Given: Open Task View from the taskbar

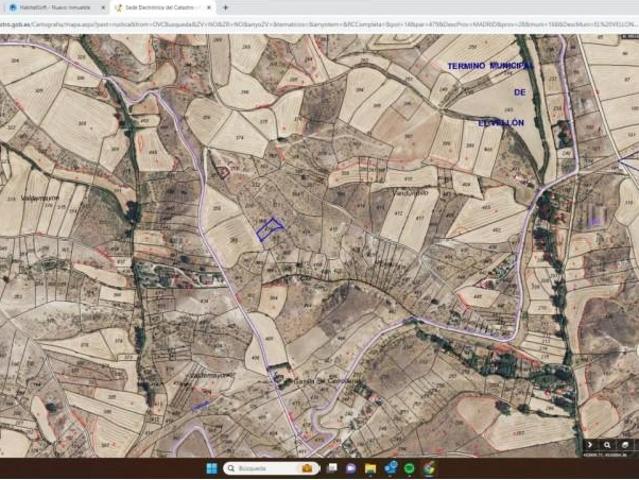Looking at the screenshot, I should tap(332, 468).
